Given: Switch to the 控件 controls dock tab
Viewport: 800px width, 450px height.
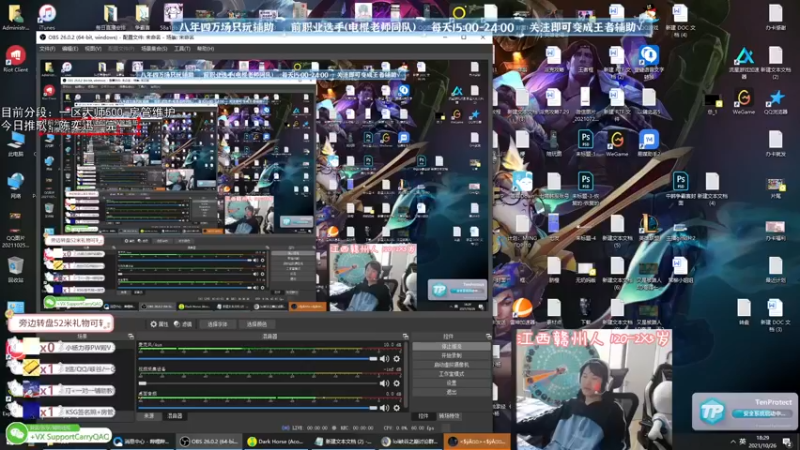Looking at the screenshot, I should tap(423, 416).
